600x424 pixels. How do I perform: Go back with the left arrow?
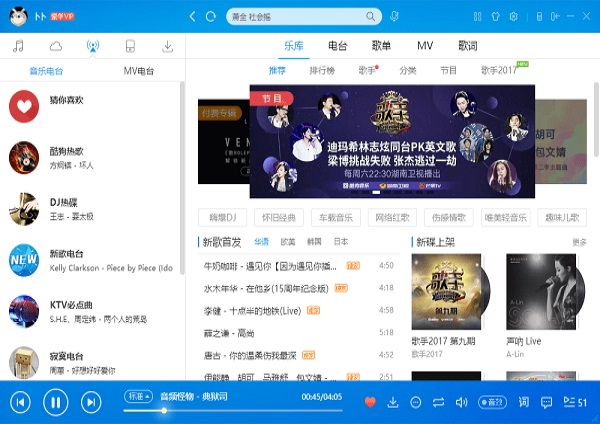pos(192,16)
